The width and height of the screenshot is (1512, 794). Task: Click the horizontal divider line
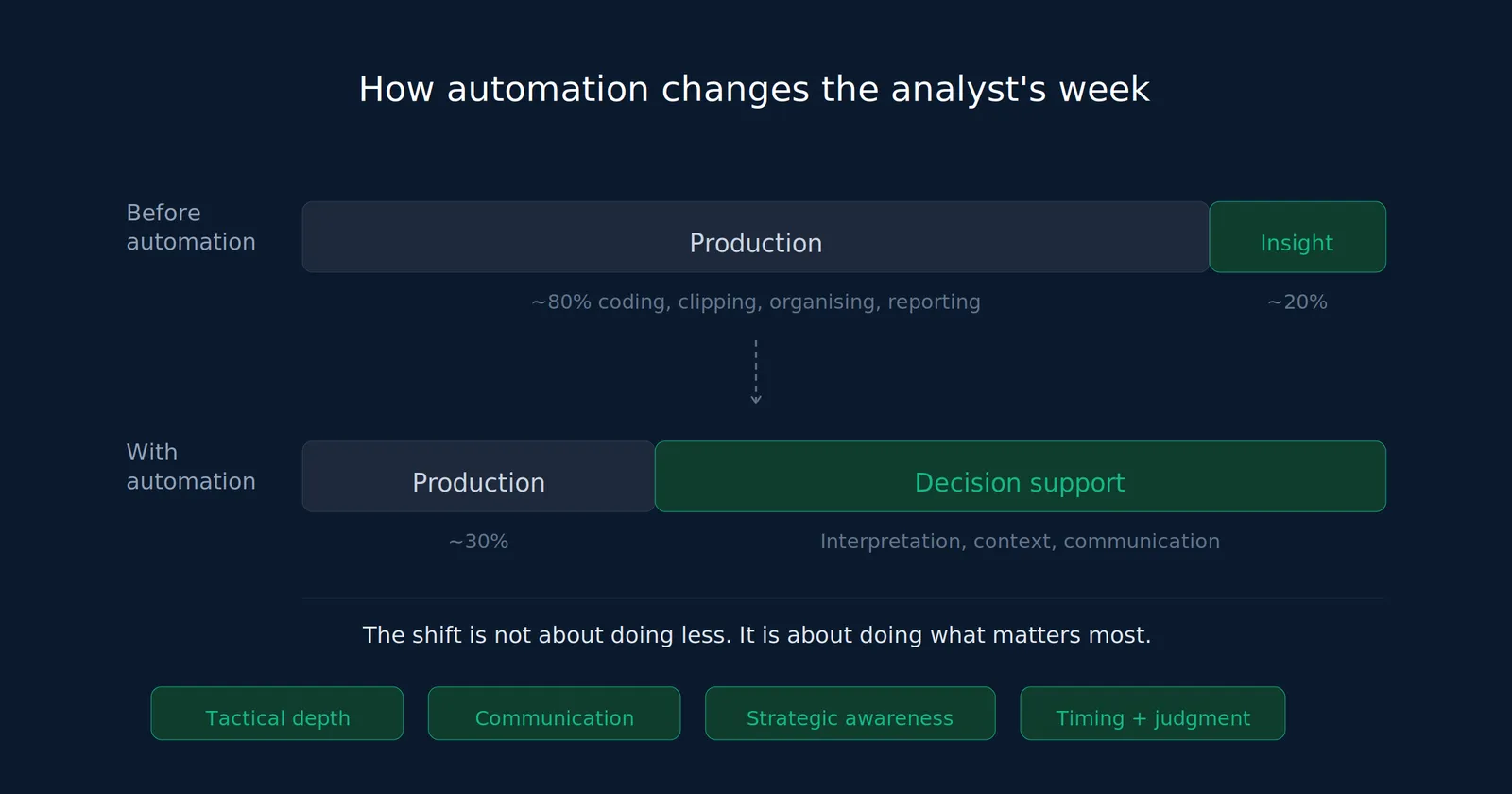[844, 598]
